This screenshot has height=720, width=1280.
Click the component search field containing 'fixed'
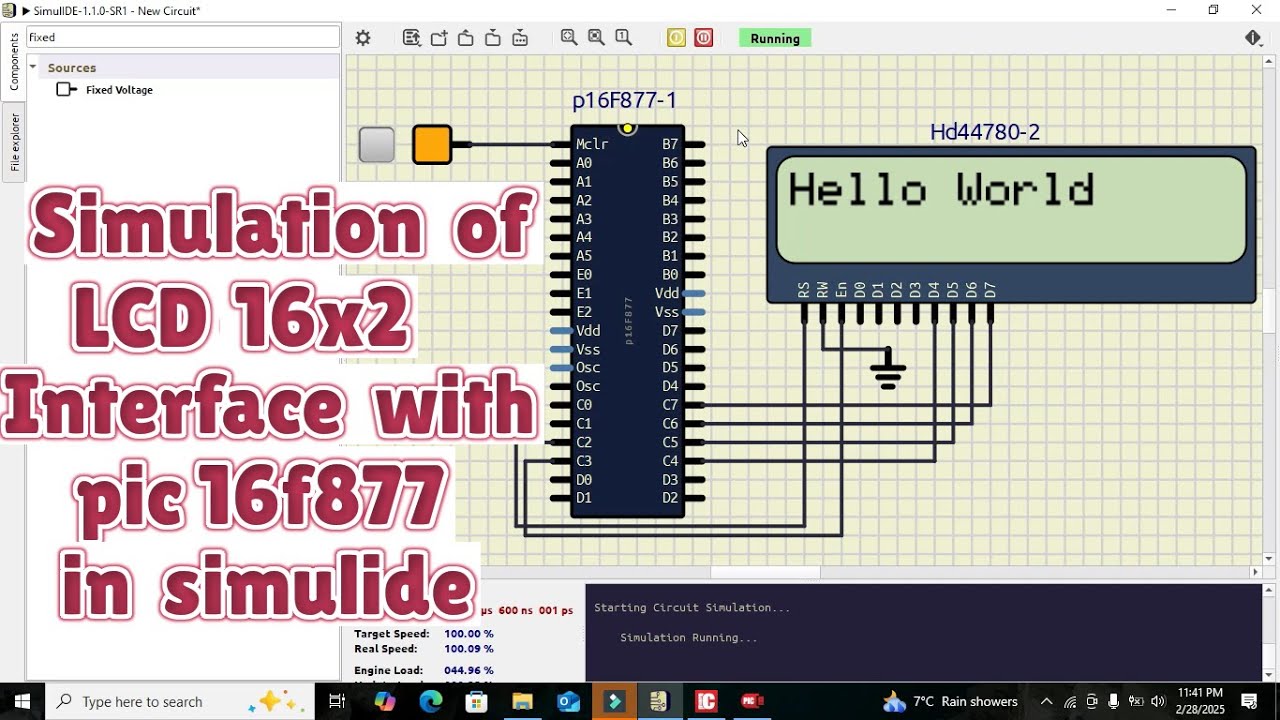[183, 37]
